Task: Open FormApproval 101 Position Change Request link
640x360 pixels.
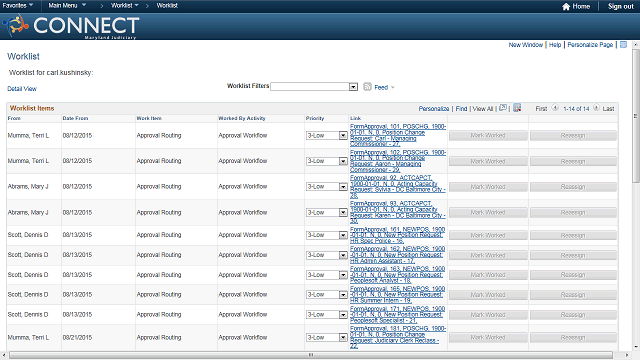Action: (x=398, y=135)
